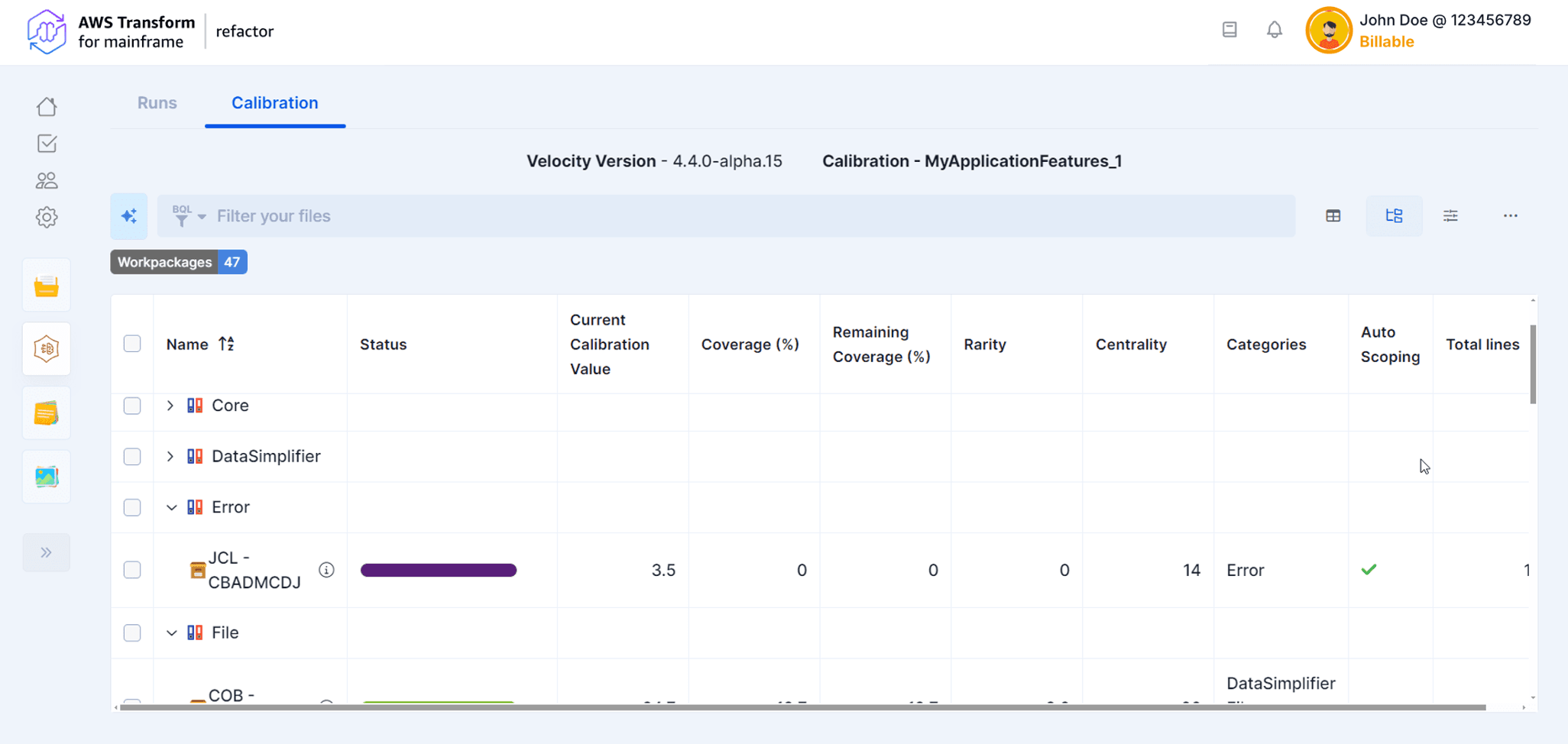Go to Home in the sidebar
This screenshot has height=744, width=1568.
(47, 107)
